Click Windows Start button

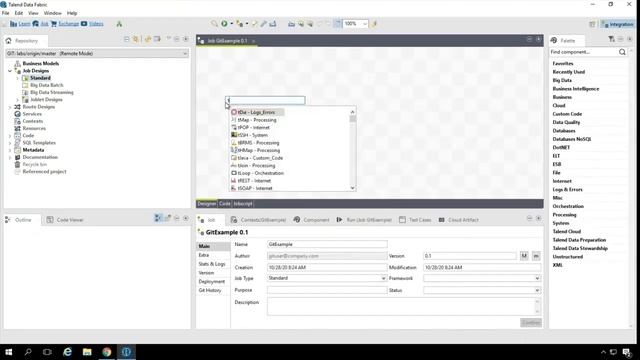[9, 352]
